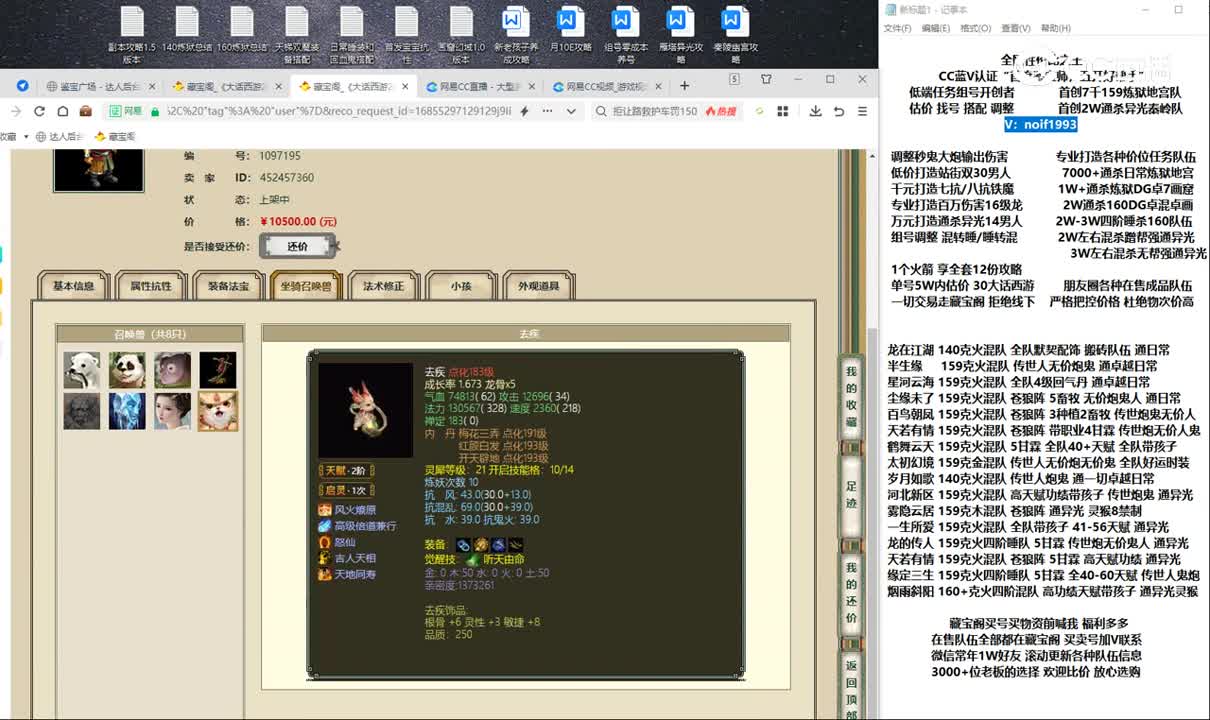
Task: Click the browser undo-close arrow icon
Action: tap(839, 111)
